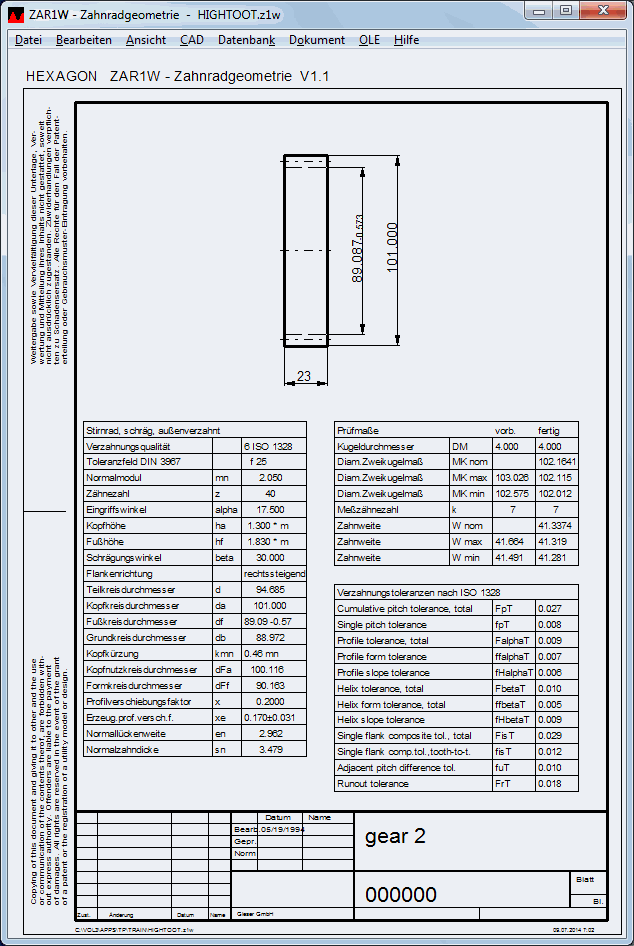The height and width of the screenshot is (946, 634).
Task: Open the Datenbank menu
Action: tap(246, 40)
